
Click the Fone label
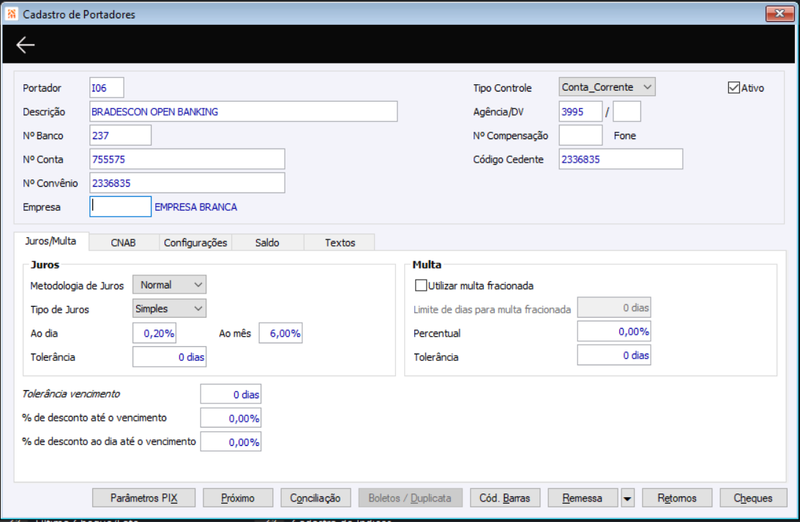pyautogui.click(x=625, y=136)
